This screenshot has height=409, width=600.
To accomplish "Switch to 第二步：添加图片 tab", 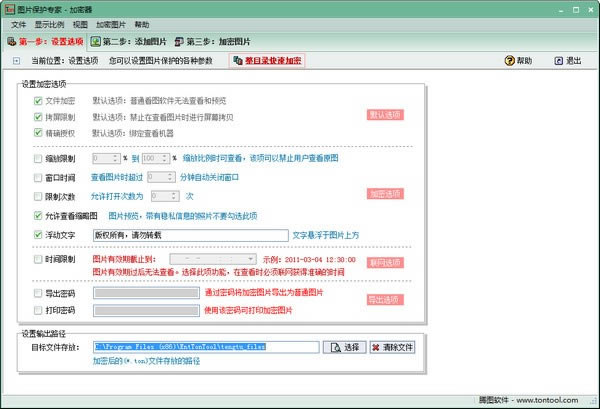I will coord(129,41).
